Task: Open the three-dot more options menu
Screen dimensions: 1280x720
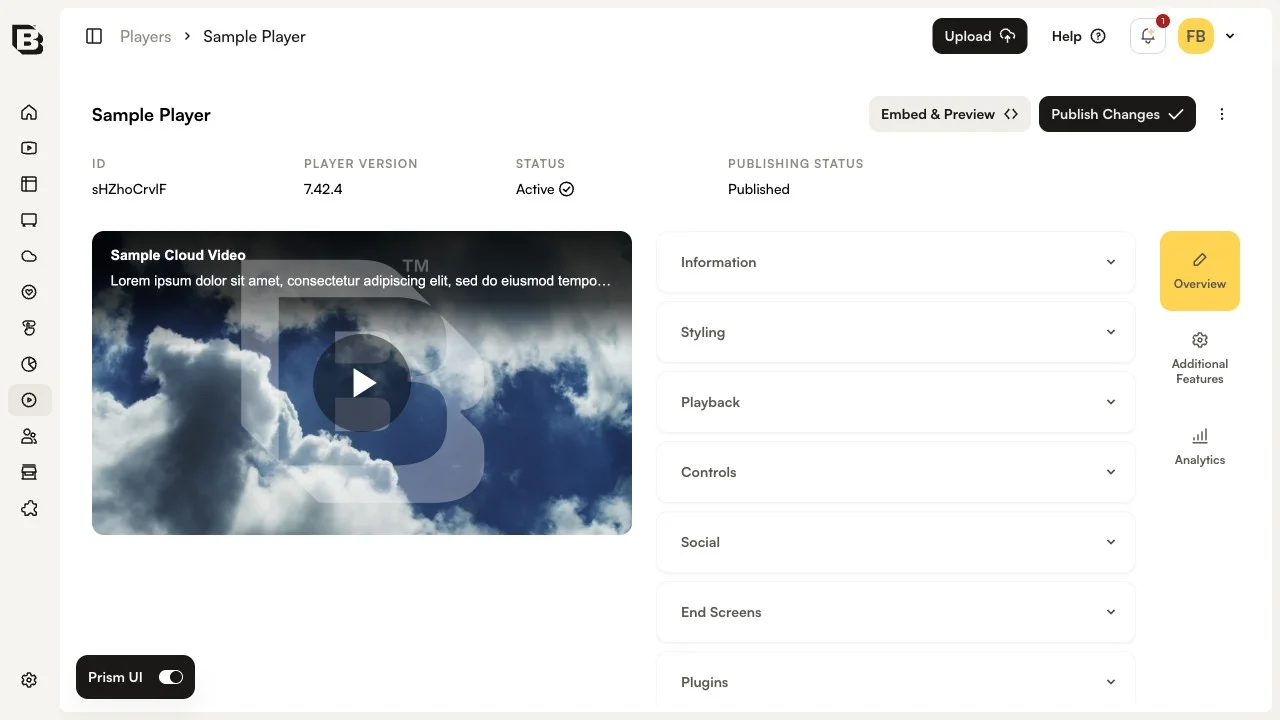Action: click(x=1222, y=114)
